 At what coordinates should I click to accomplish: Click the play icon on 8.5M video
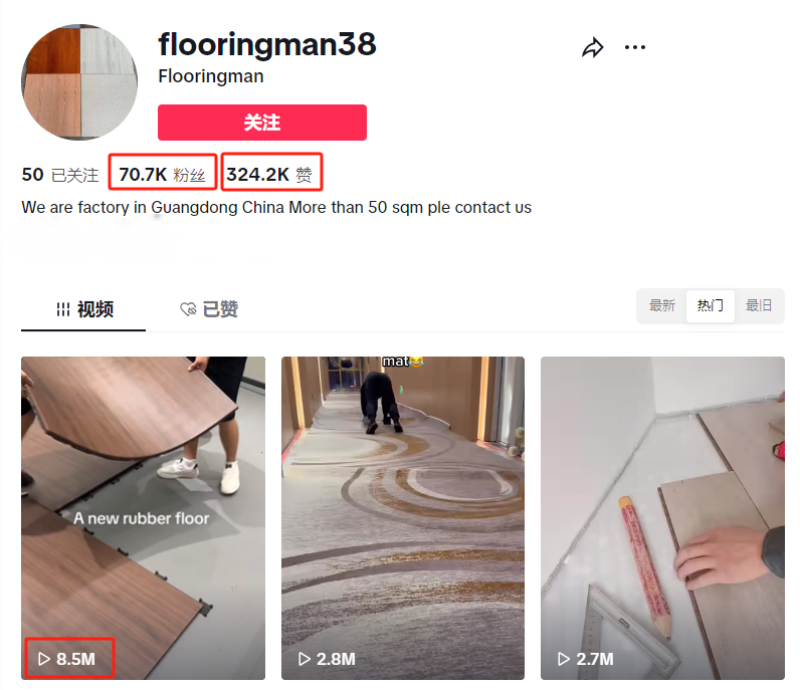pos(44,659)
